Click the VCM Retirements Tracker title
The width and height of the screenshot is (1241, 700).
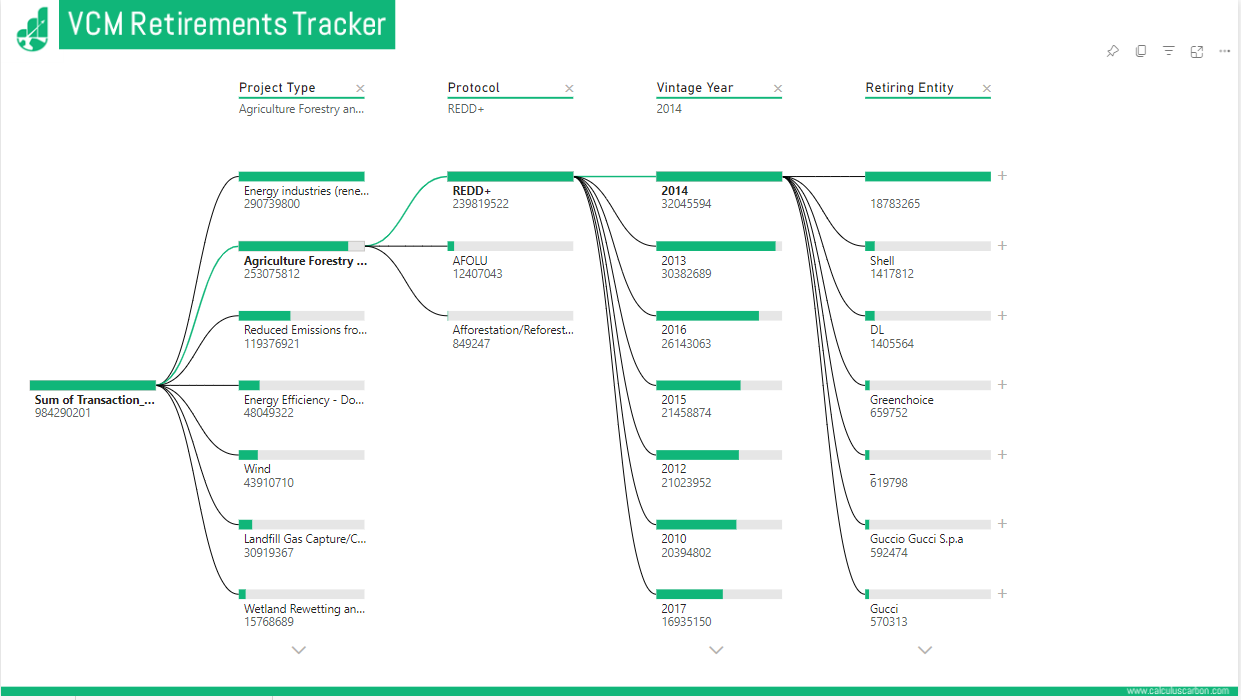[x=228, y=25]
